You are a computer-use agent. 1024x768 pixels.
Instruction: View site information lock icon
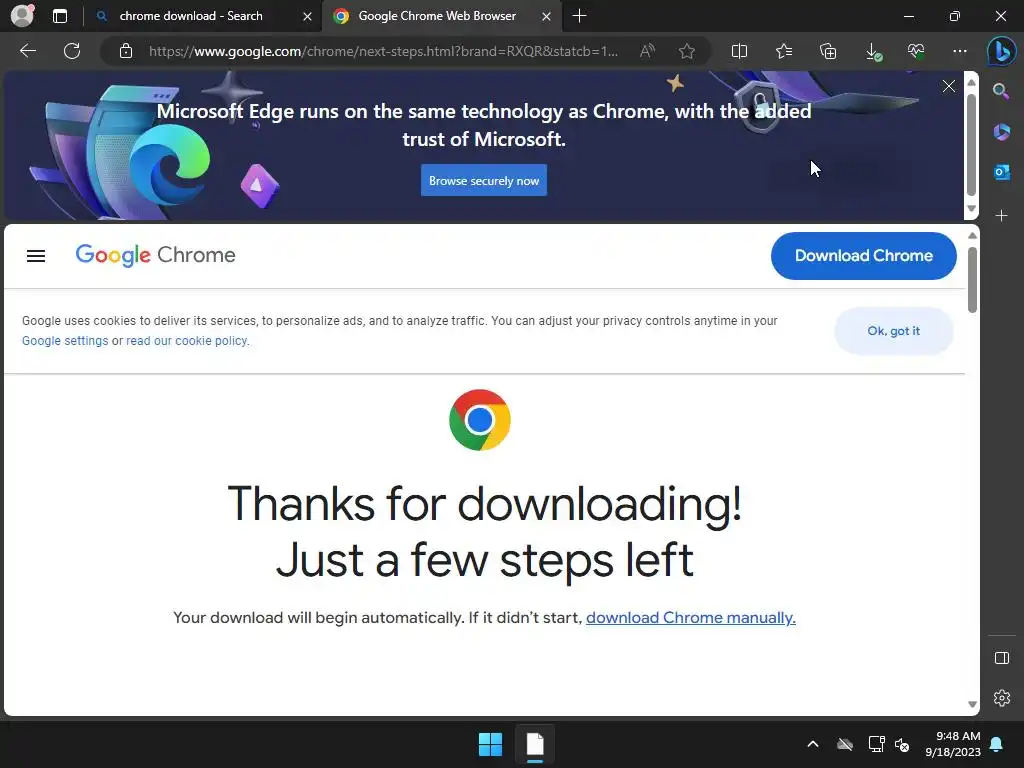click(126, 51)
